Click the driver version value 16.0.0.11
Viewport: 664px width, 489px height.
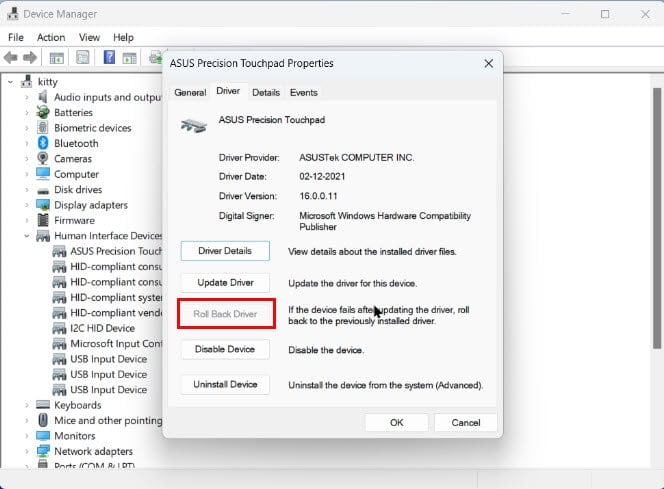tap(318, 196)
